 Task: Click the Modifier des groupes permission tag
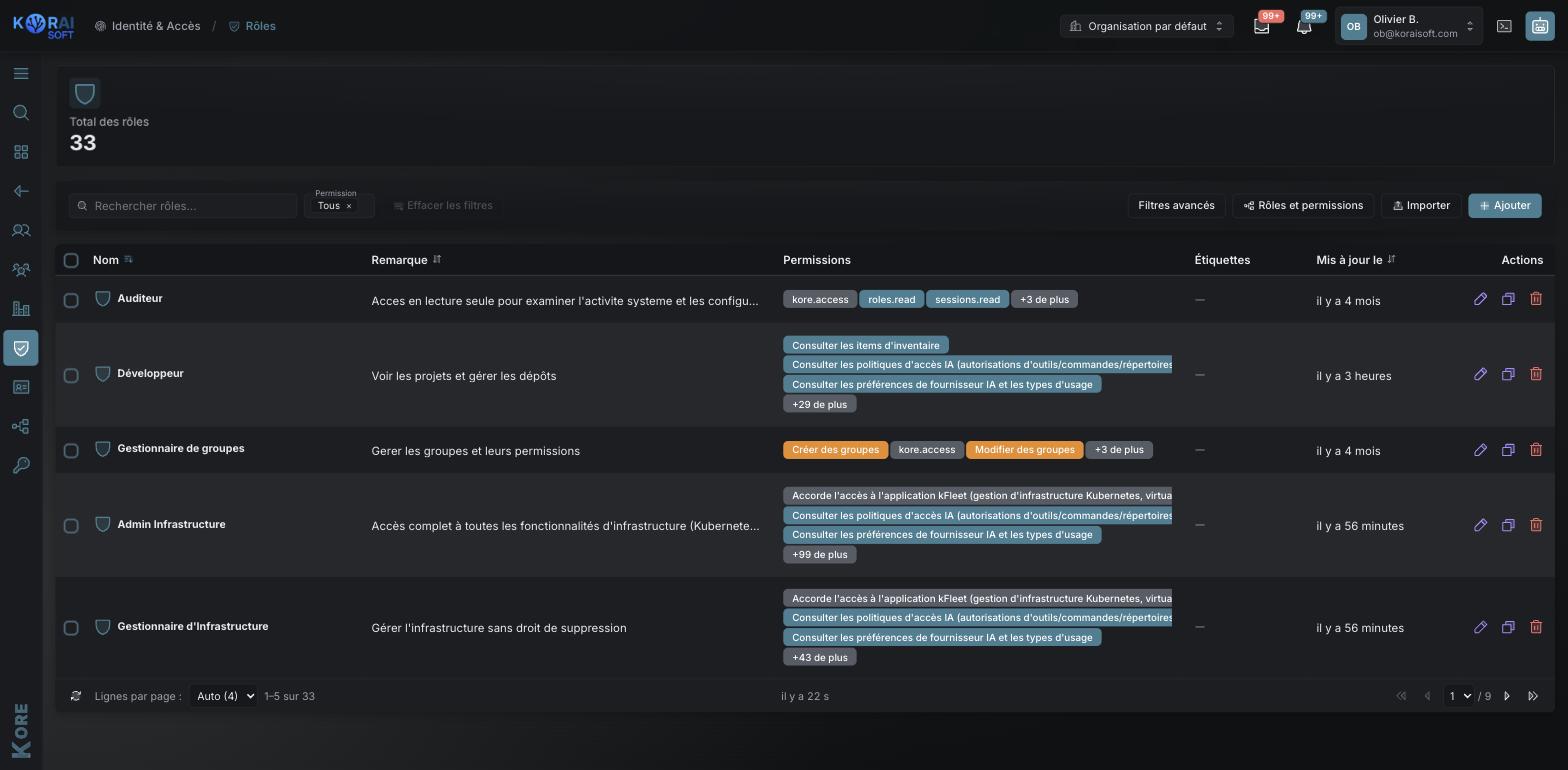1024,450
